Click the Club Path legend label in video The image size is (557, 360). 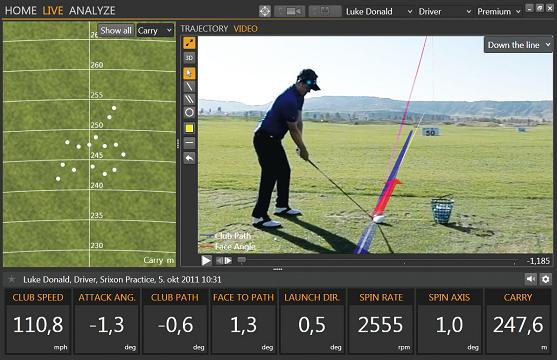click(x=233, y=236)
